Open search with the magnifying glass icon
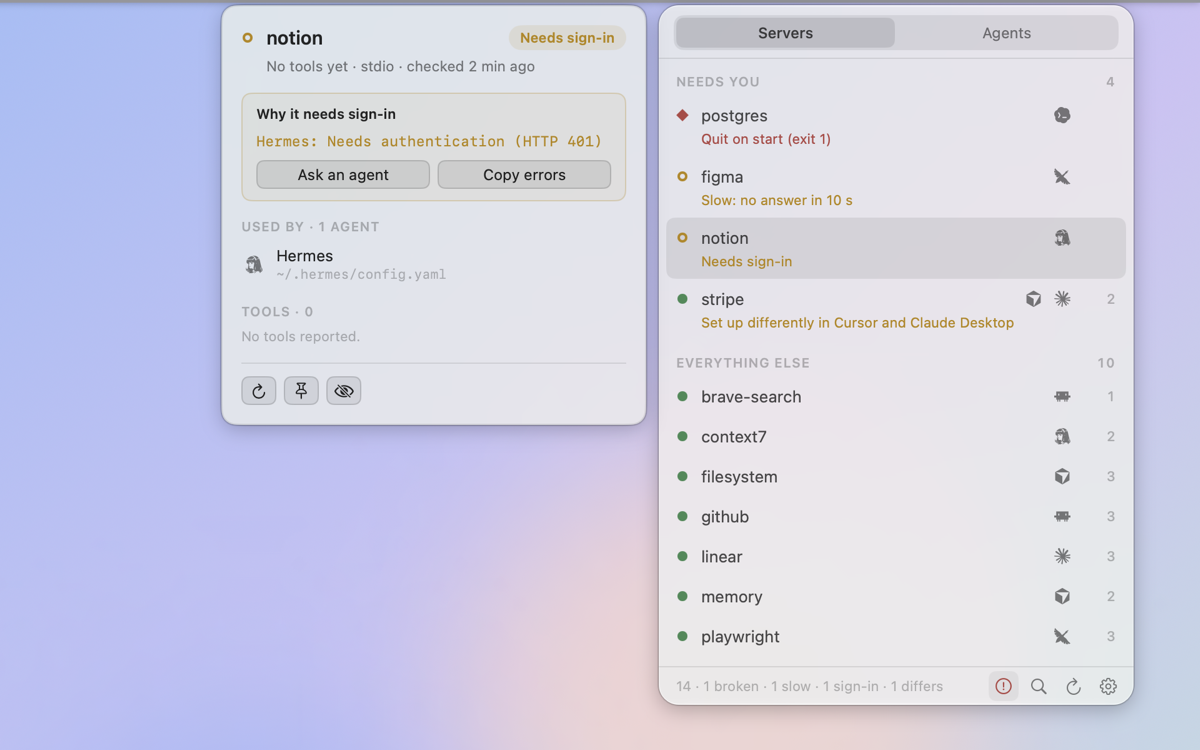The image size is (1200, 750). tap(1039, 686)
